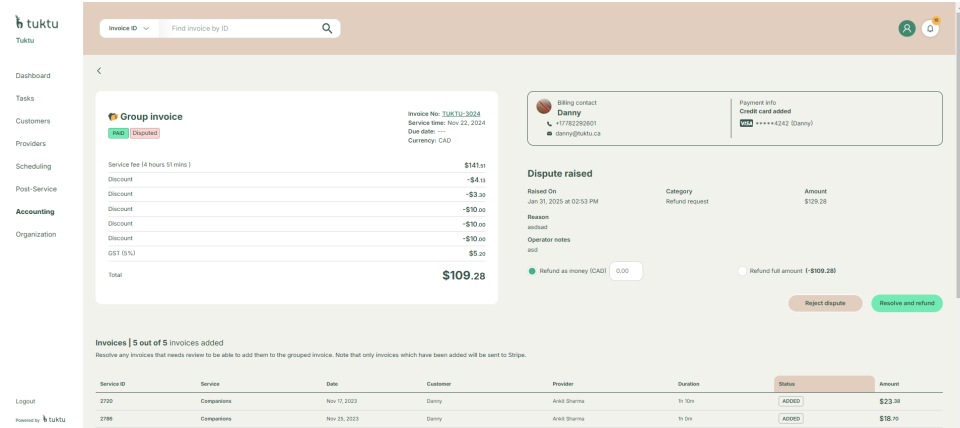960x428 pixels.
Task: Navigate to the Accounting section
Action: coord(35,212)
